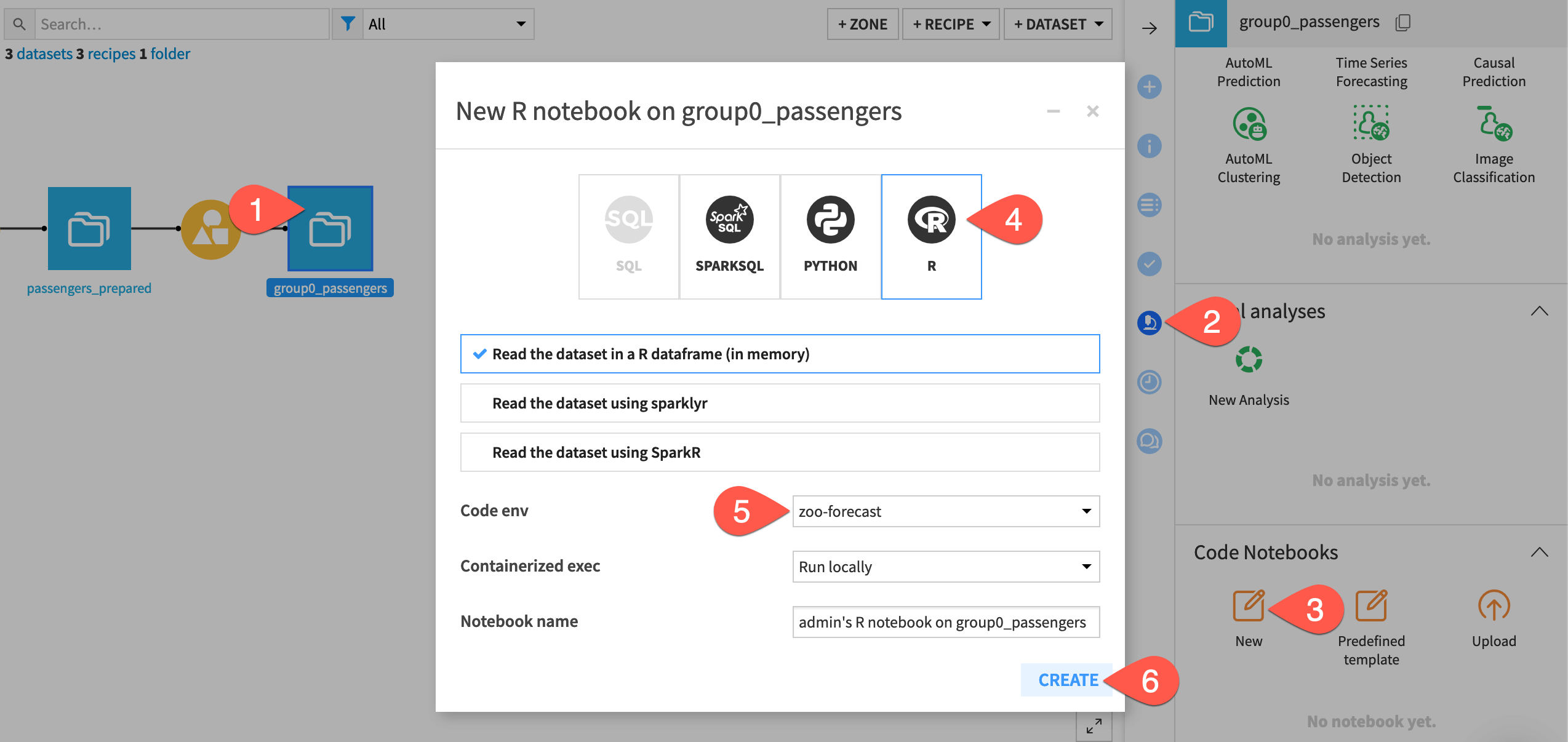Collapse the right panel with arrow icon
1568x742 pixels.
pos(1149,28)
